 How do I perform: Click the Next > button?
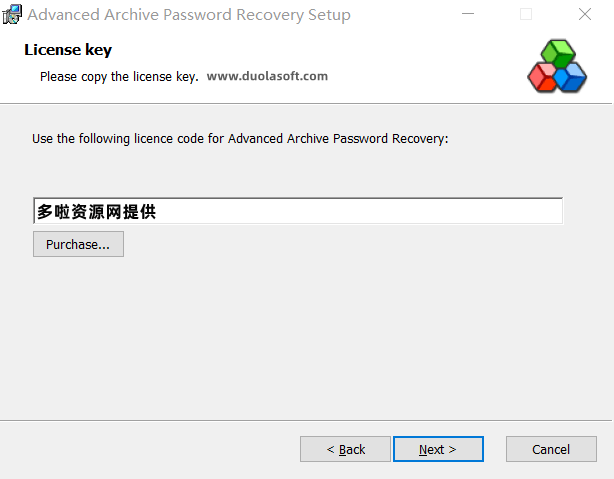(x=438, y=449)
